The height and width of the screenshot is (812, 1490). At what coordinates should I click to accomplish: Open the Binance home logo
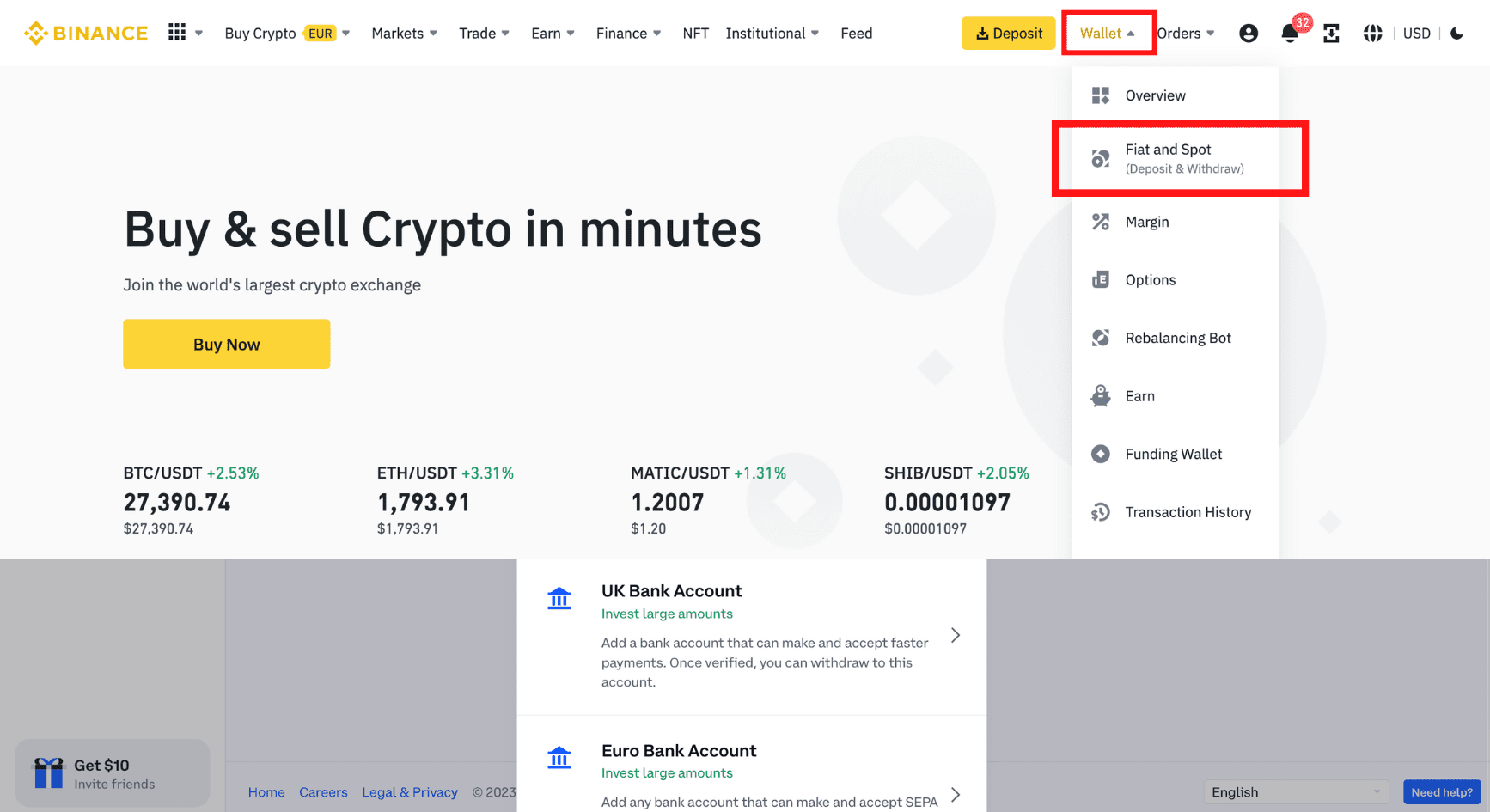[85, 33]
